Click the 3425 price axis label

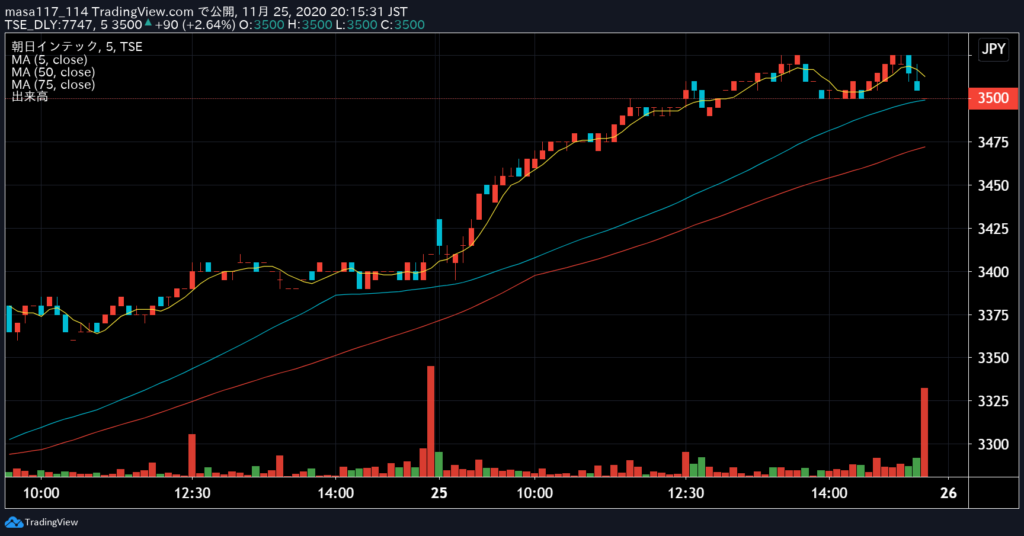993,229
